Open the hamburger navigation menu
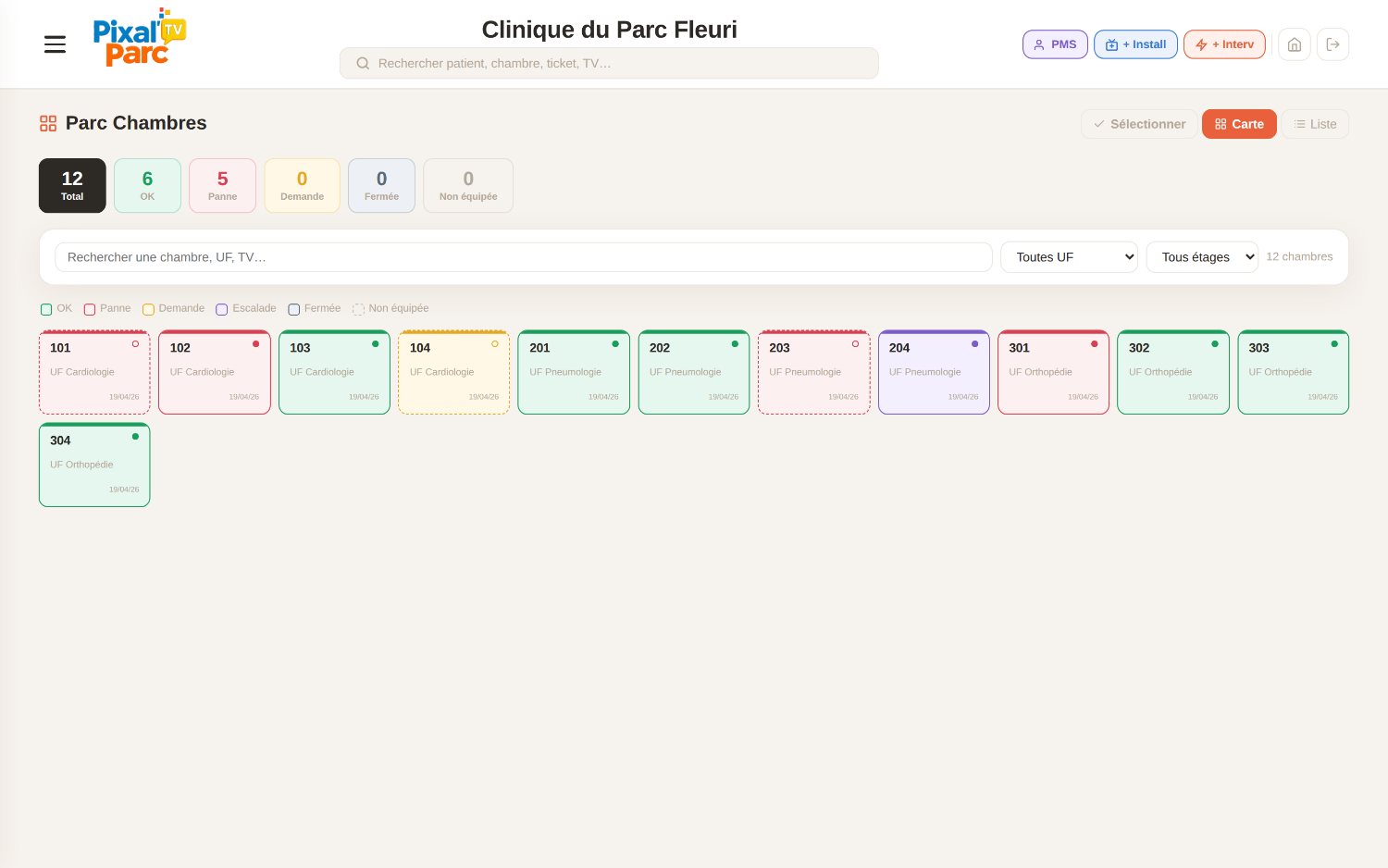 pyautogui.click(x=55, y=44)
